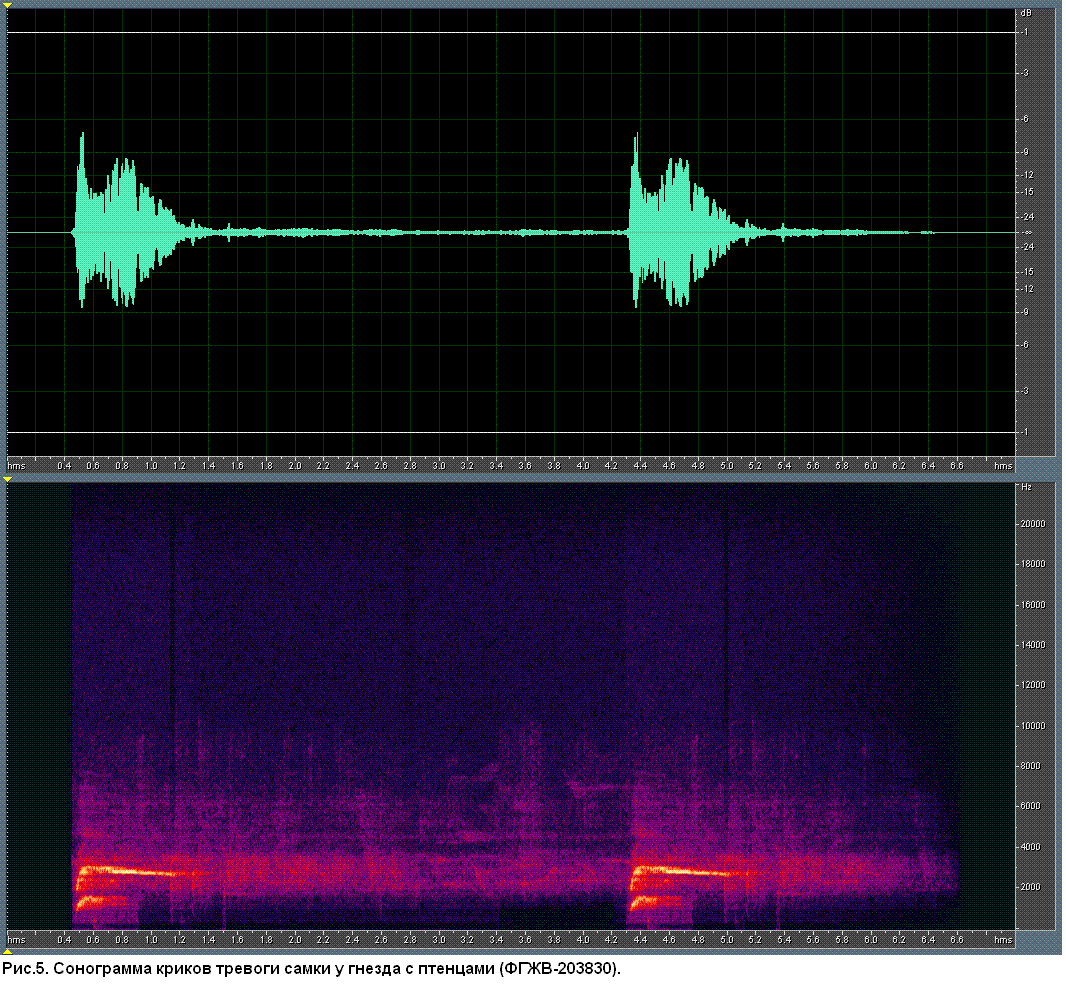
Task: Click the 0.4 mark on spectrogram time ruler
Action: 65,939
